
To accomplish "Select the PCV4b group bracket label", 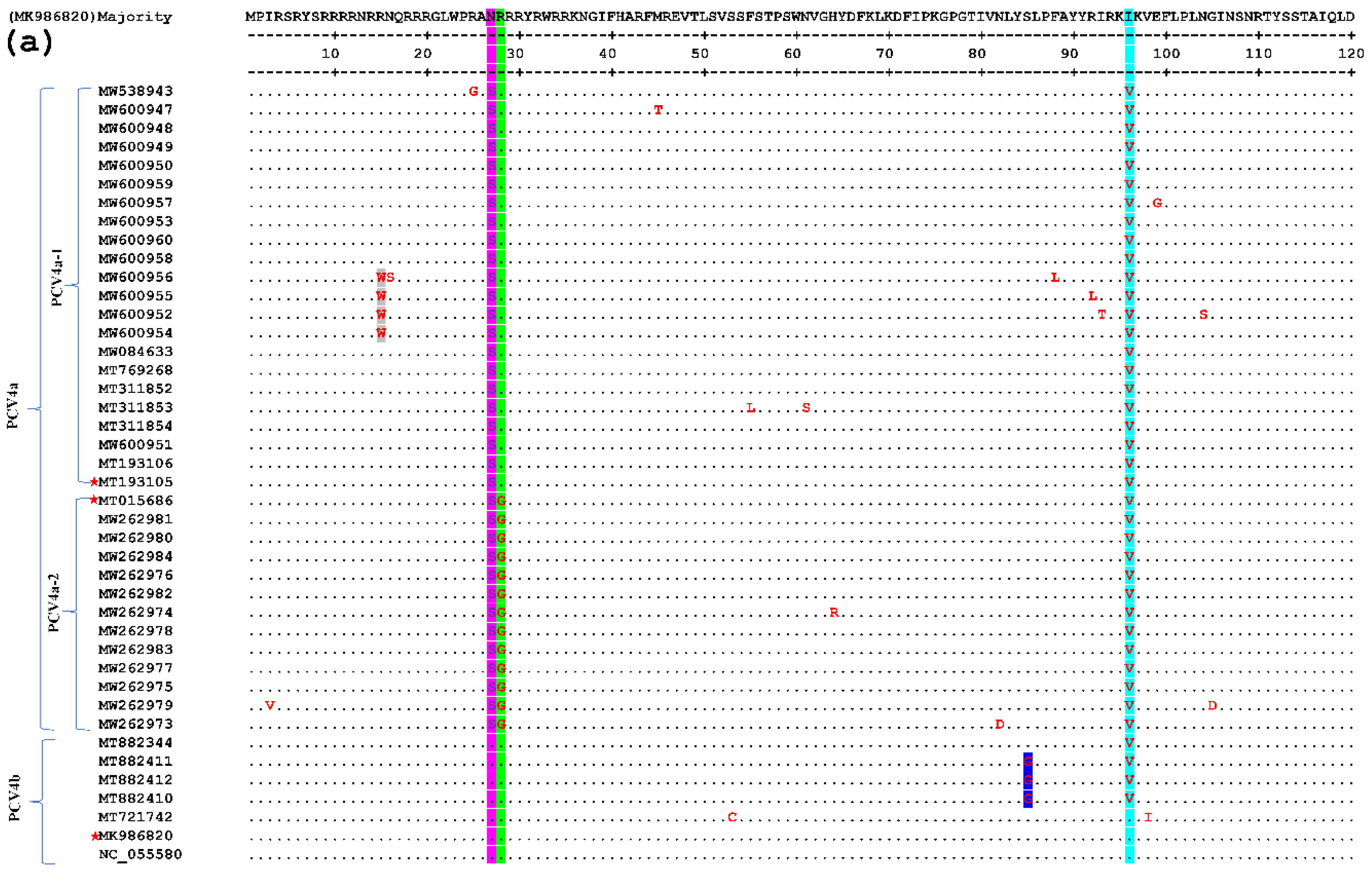I will click(x=15, y=797).
